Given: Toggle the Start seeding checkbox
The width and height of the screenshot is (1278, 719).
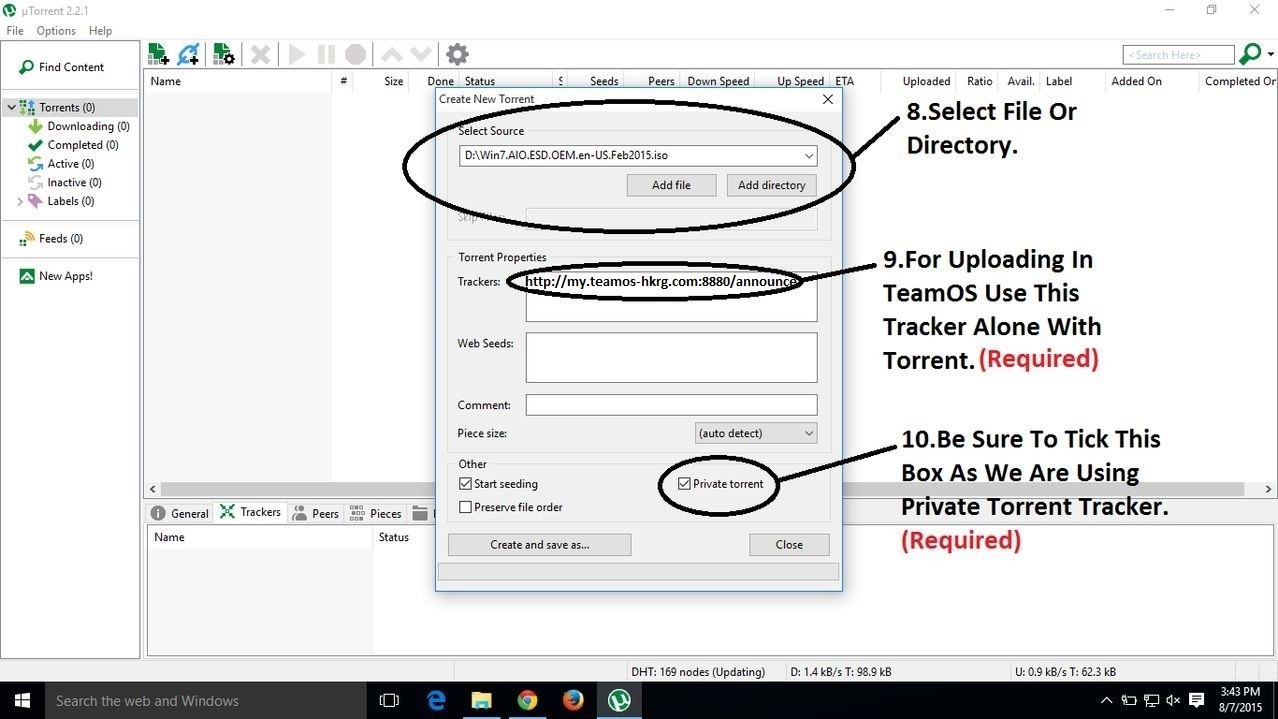Looking at the screenshot, I should pos(465,484).
